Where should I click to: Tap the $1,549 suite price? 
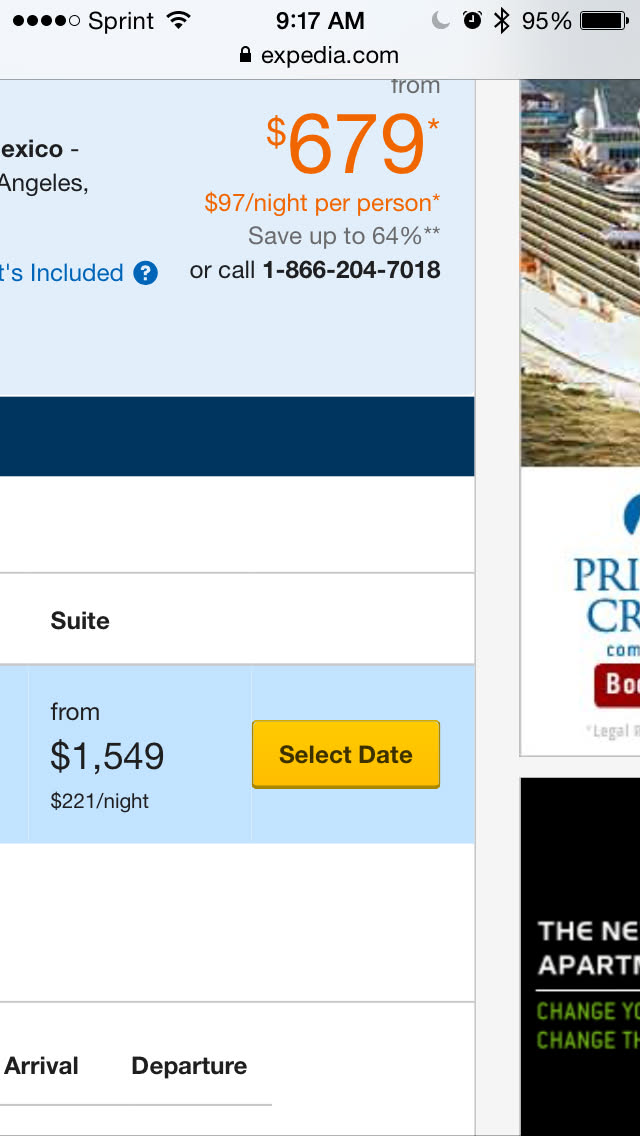(x=107, y=757)
